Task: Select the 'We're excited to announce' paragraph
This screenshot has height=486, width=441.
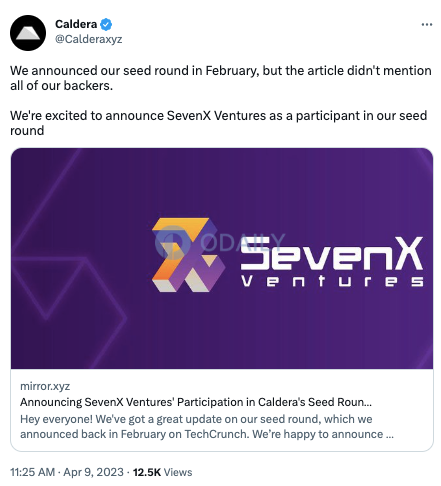Action: pos(218,123)
